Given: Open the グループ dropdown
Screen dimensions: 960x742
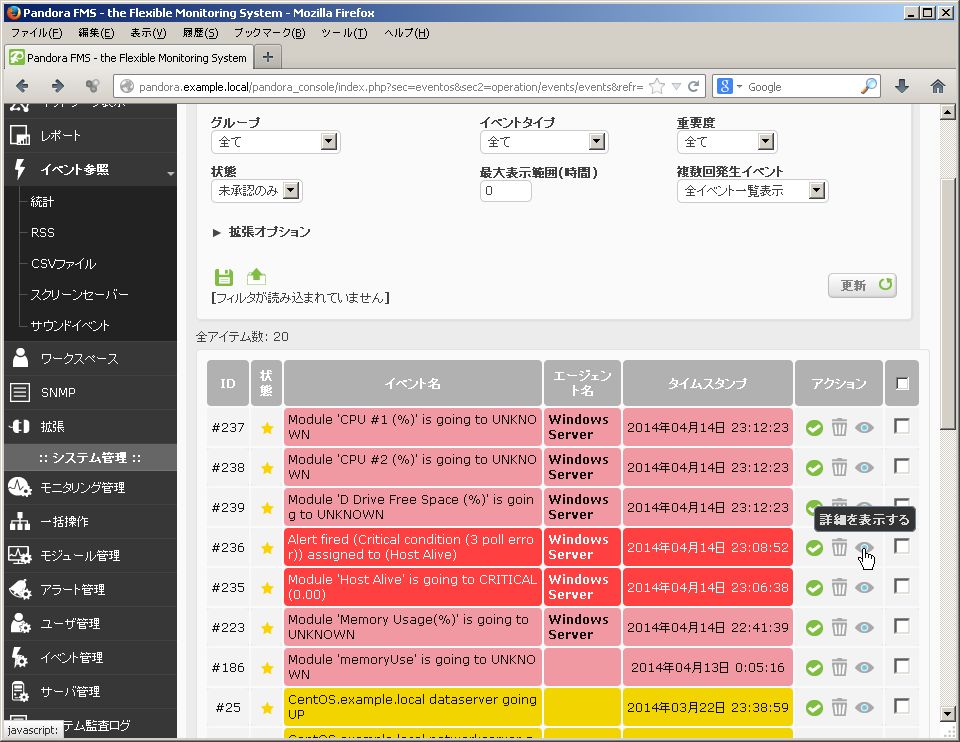Looking at the screenshot, I should (x=276, y=142).
